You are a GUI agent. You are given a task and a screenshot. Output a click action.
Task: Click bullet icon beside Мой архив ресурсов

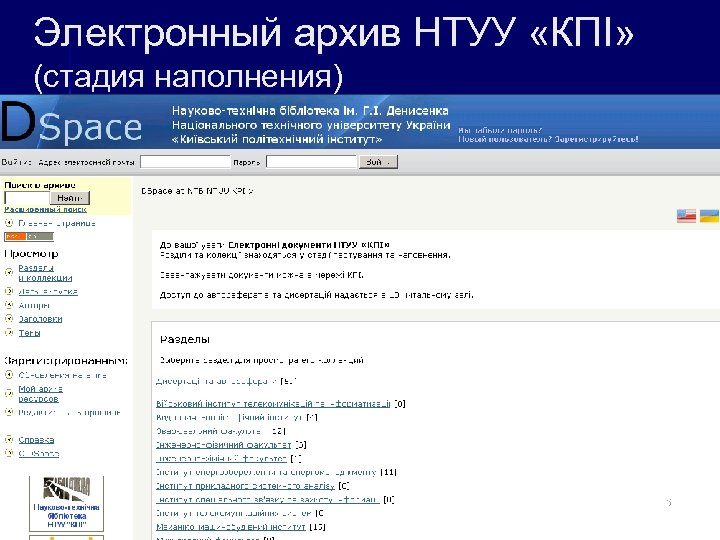click(x=9, y=394)
